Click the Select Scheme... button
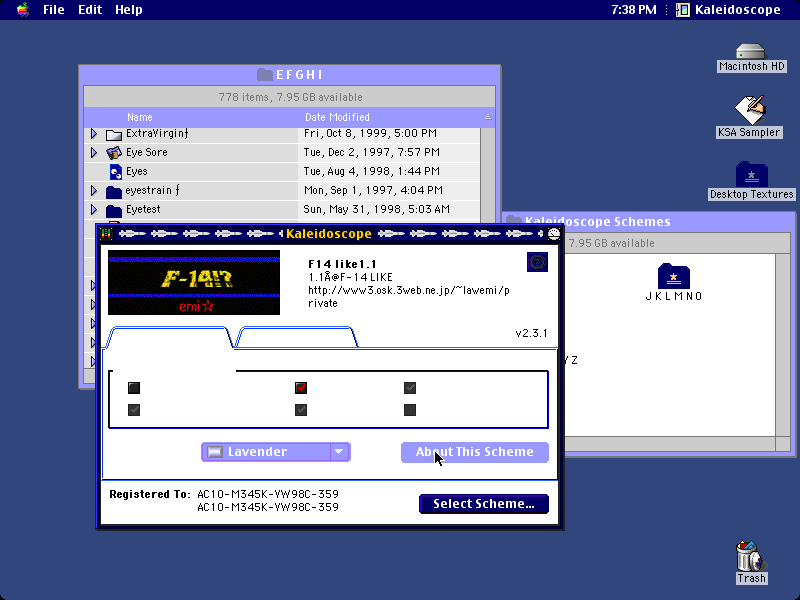Image resolution: width=800 pixels, height=600 pixels. (x=484, y=504)
